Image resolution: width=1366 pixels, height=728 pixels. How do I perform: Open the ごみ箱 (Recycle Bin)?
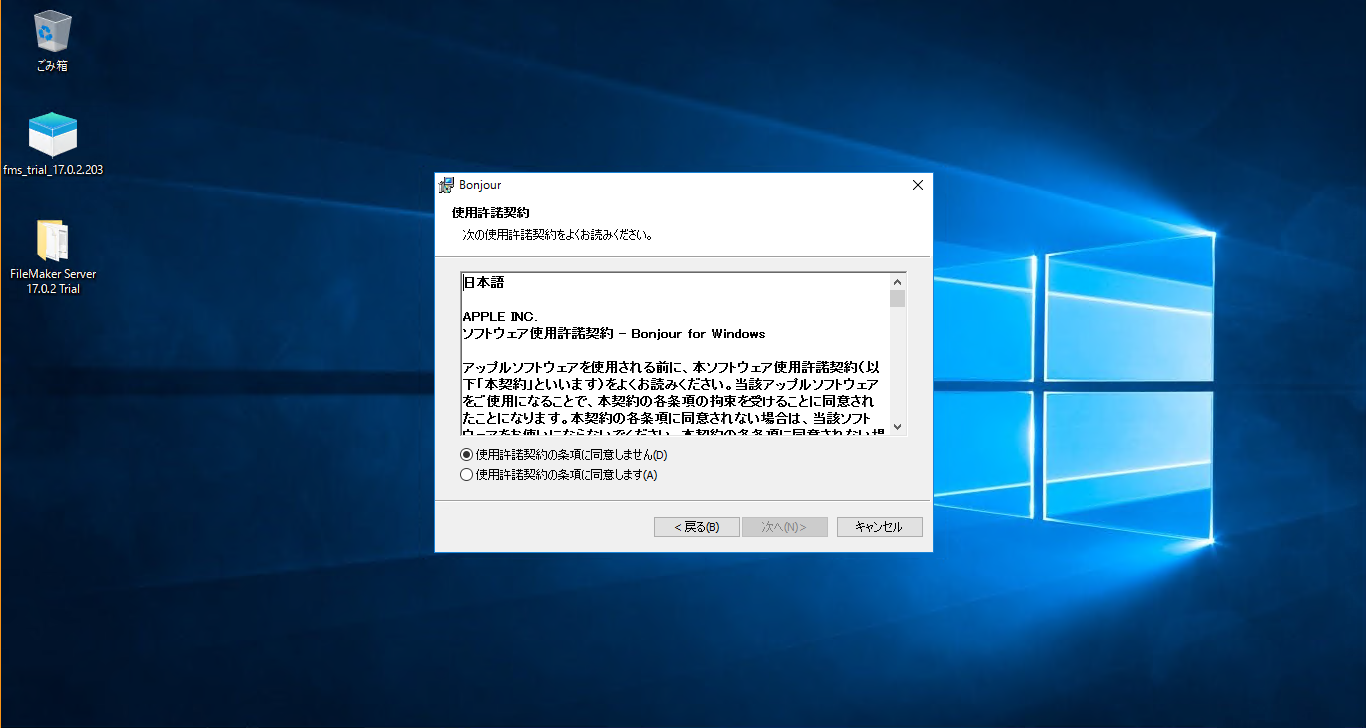(x=50, y=30)
